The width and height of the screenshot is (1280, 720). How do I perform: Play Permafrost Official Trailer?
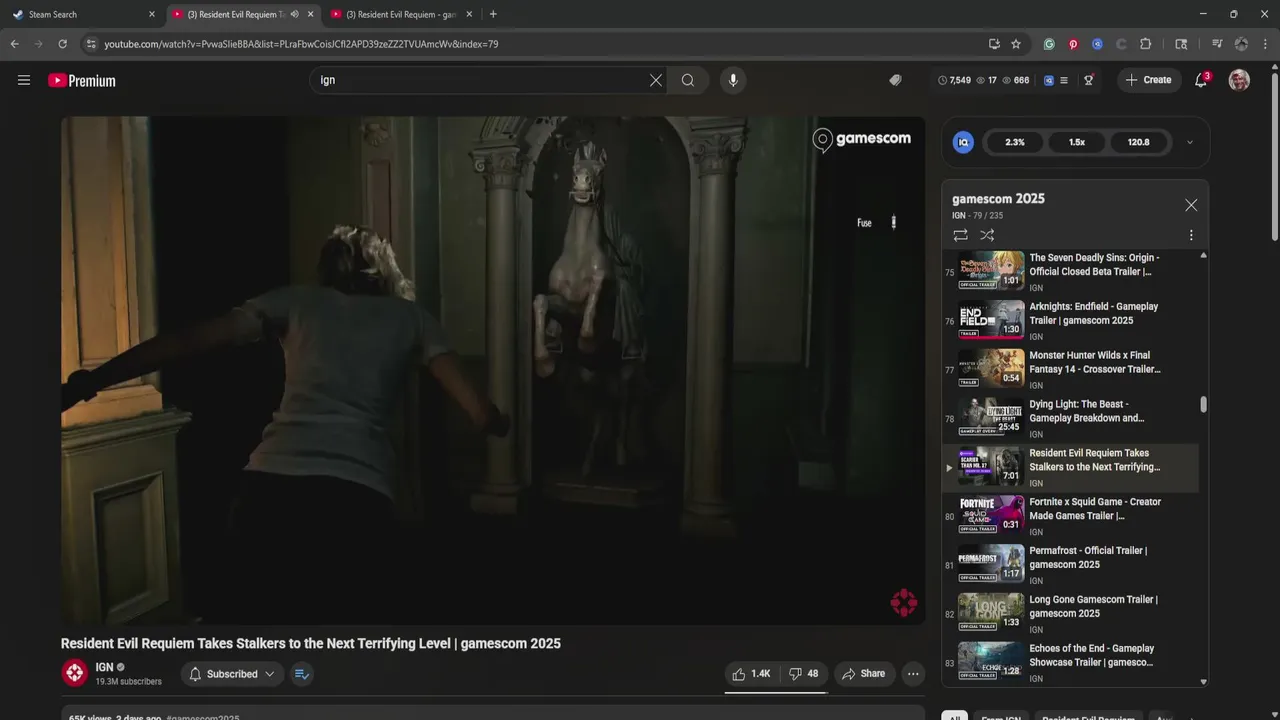[x=1070, y=564]
